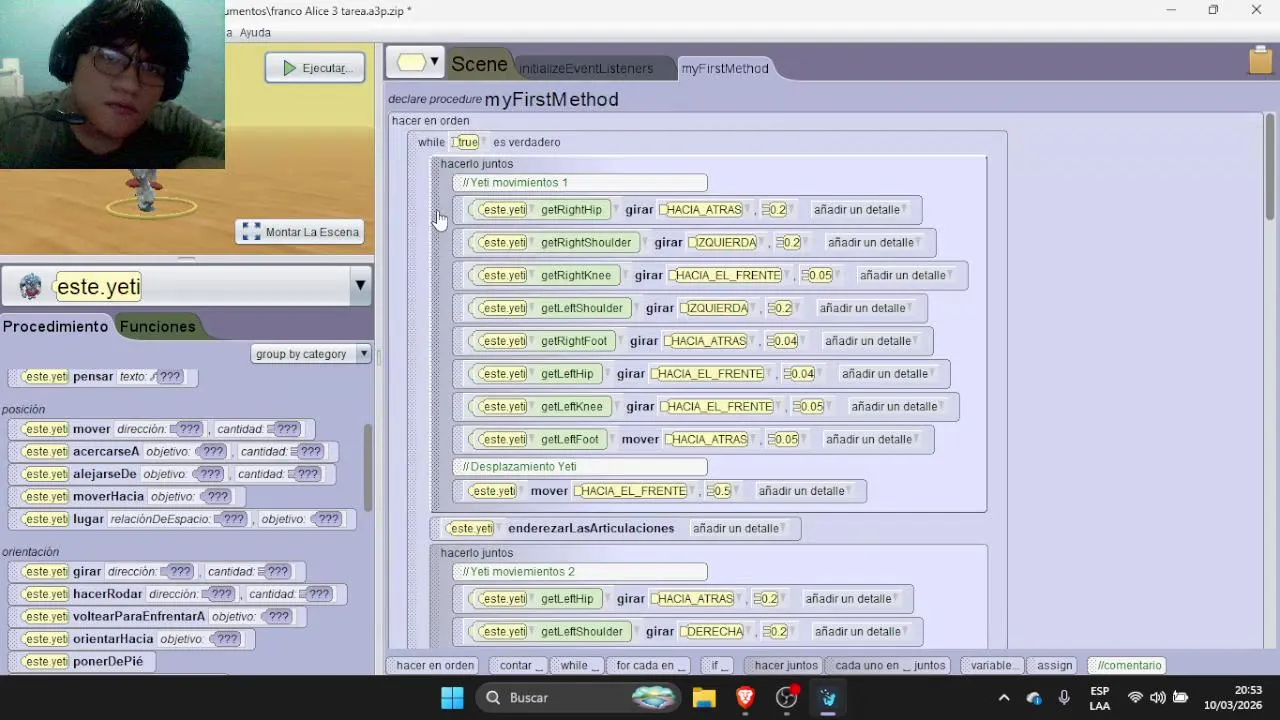Change 0.05 amount on getRightKnee row
Viewport: 1280px width, 720px height.
pos(818,276)
